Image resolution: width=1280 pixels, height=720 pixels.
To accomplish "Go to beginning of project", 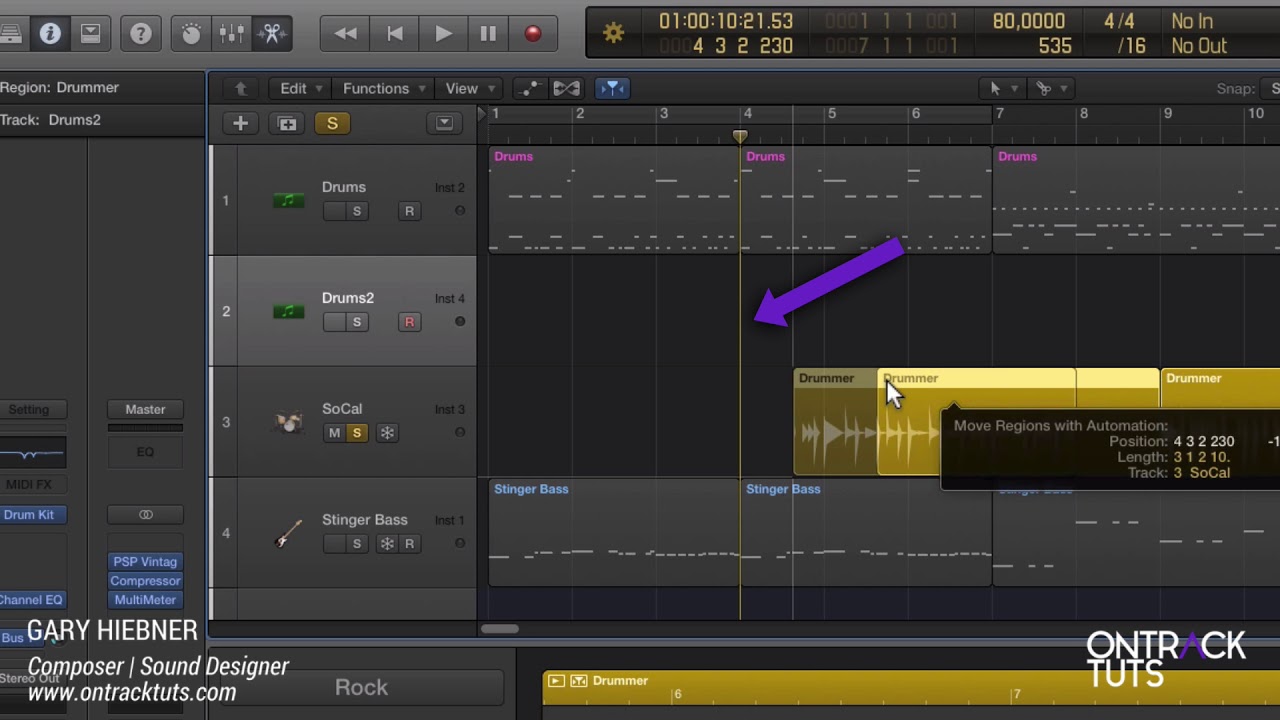I will pos(395,34).
